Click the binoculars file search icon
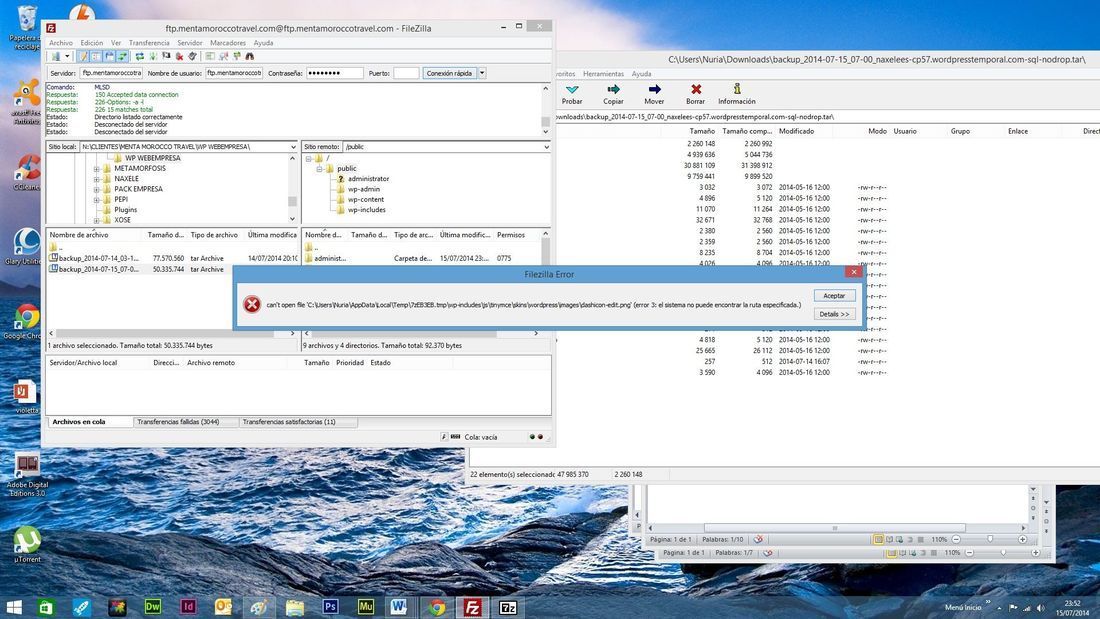The image size is (1100, 619). click(x=250, y=56)
